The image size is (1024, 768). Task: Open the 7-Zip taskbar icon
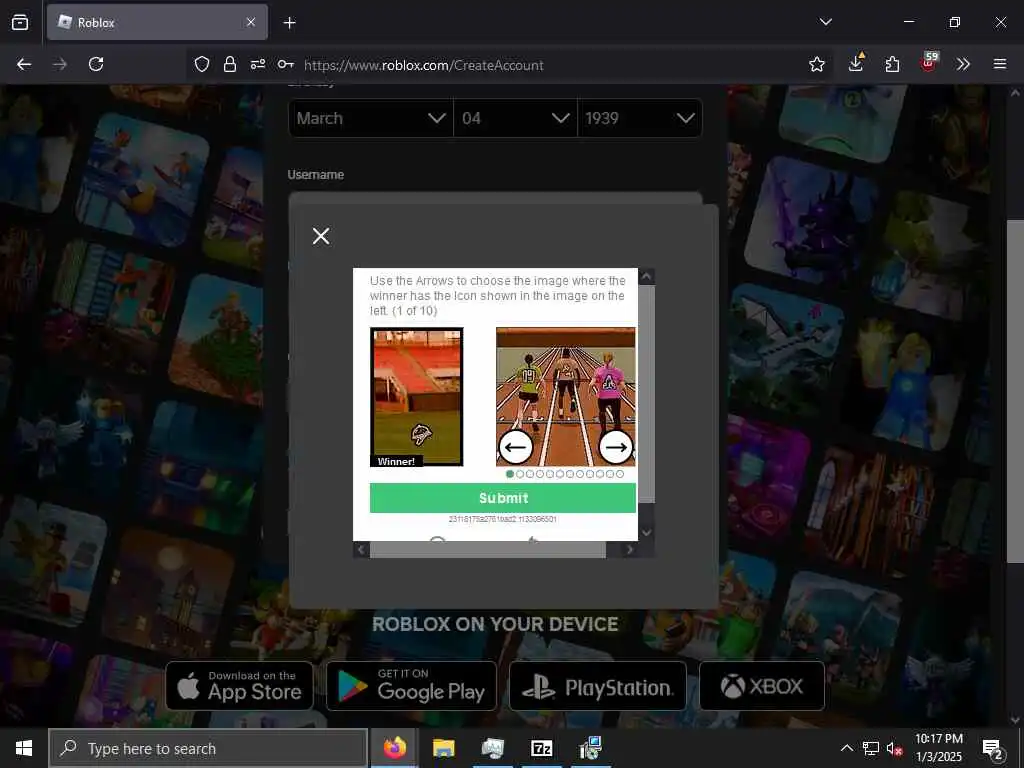point(542,748)
